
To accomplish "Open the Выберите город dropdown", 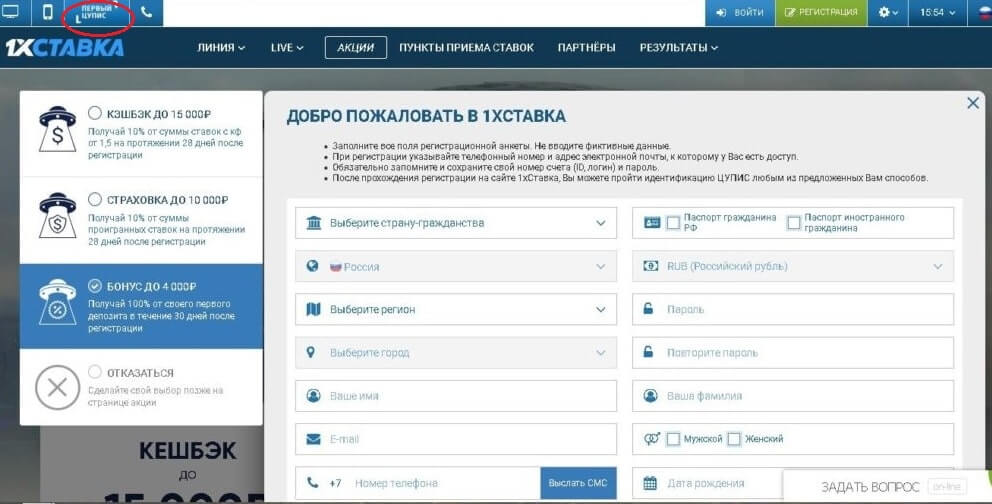I will pos(456,353).
